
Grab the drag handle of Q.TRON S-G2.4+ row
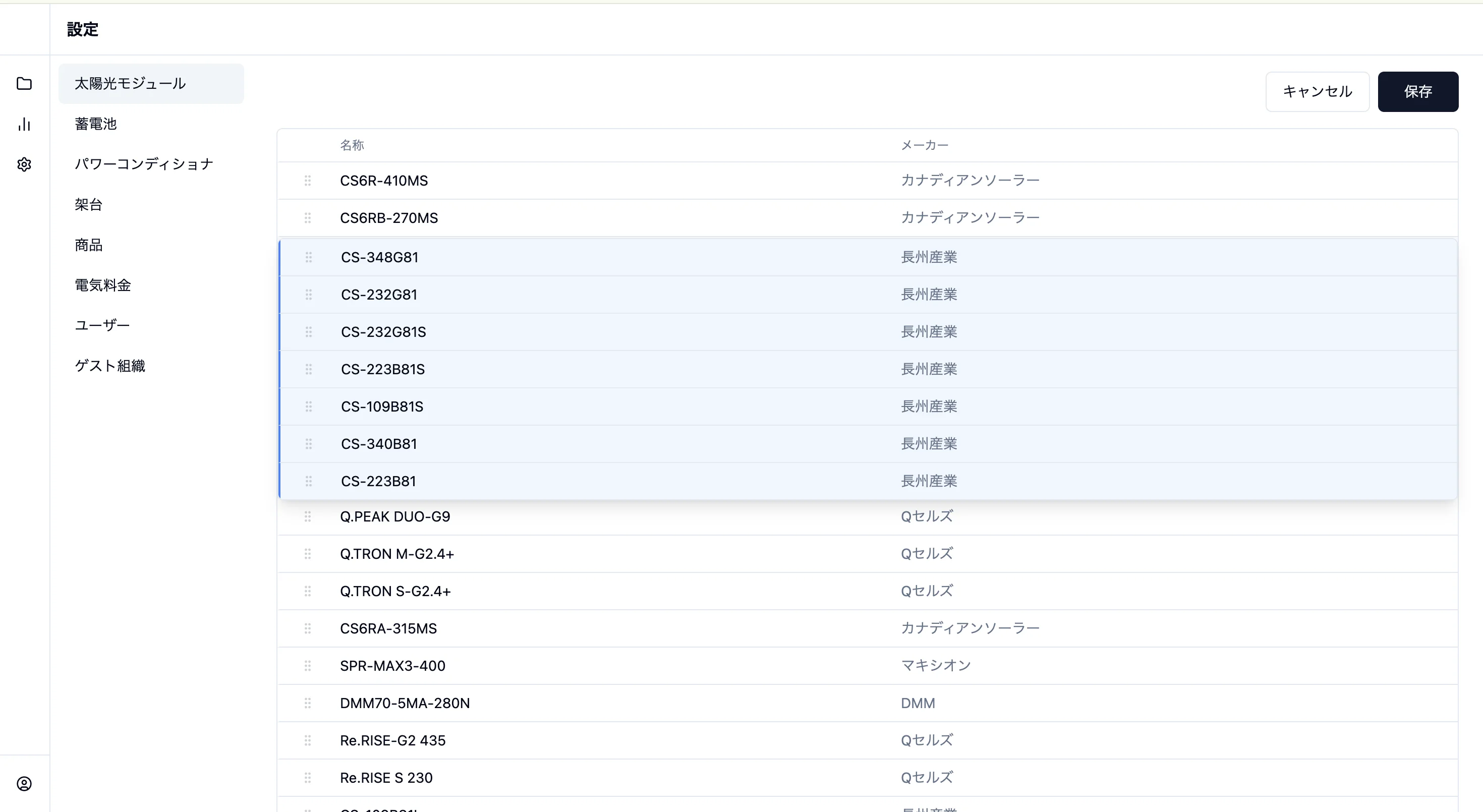click(x=307, y=591)
